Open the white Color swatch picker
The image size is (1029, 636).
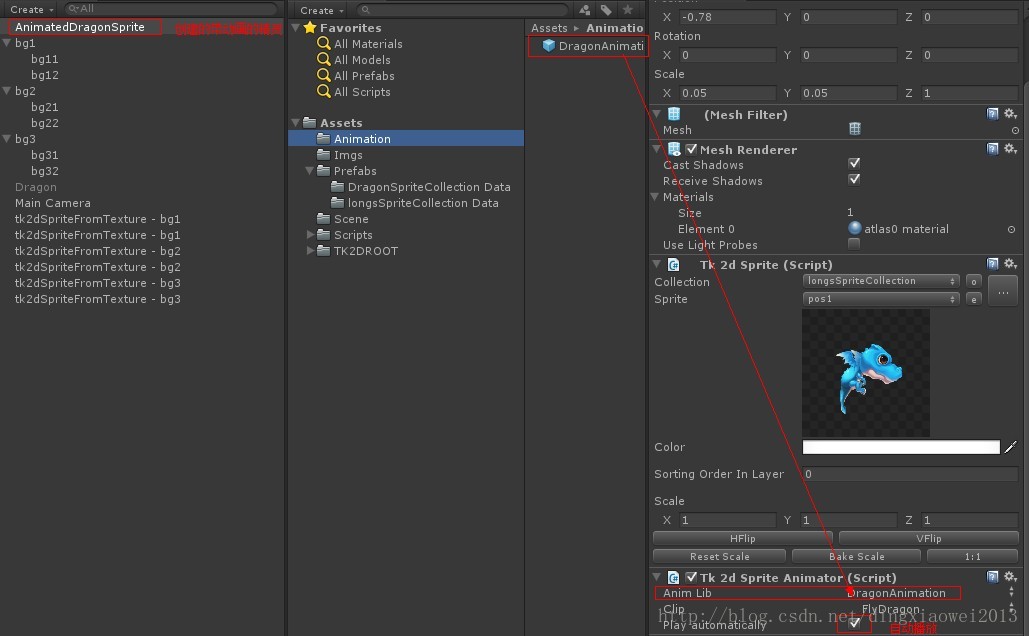pyautogui.click(x=901, y=447)
